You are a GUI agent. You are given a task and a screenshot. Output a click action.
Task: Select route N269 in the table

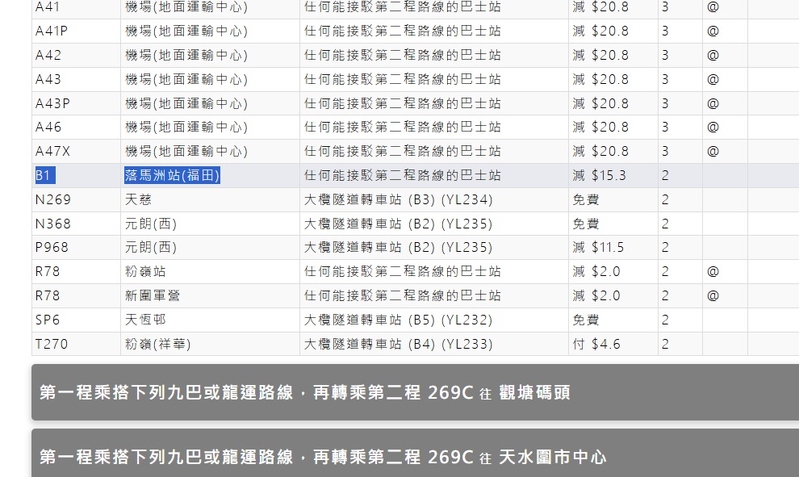(x=53, y=199)
